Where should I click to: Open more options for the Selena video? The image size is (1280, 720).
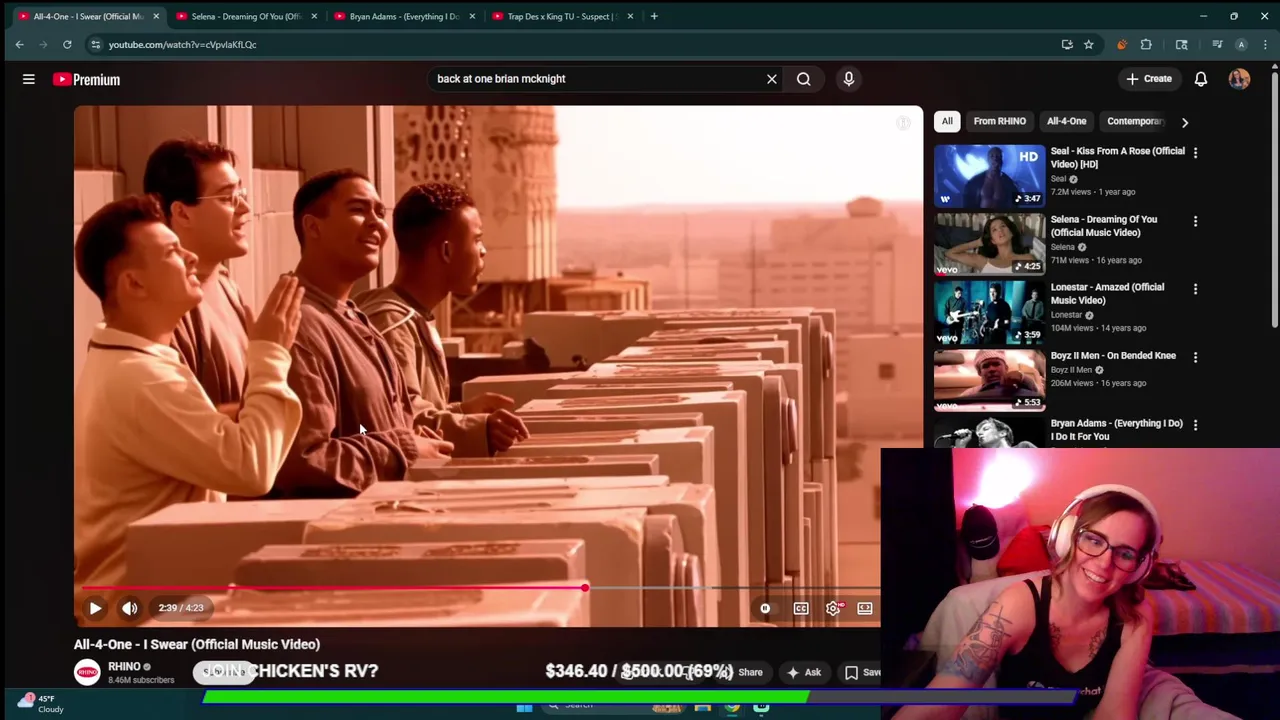[x=1195, y=221]
